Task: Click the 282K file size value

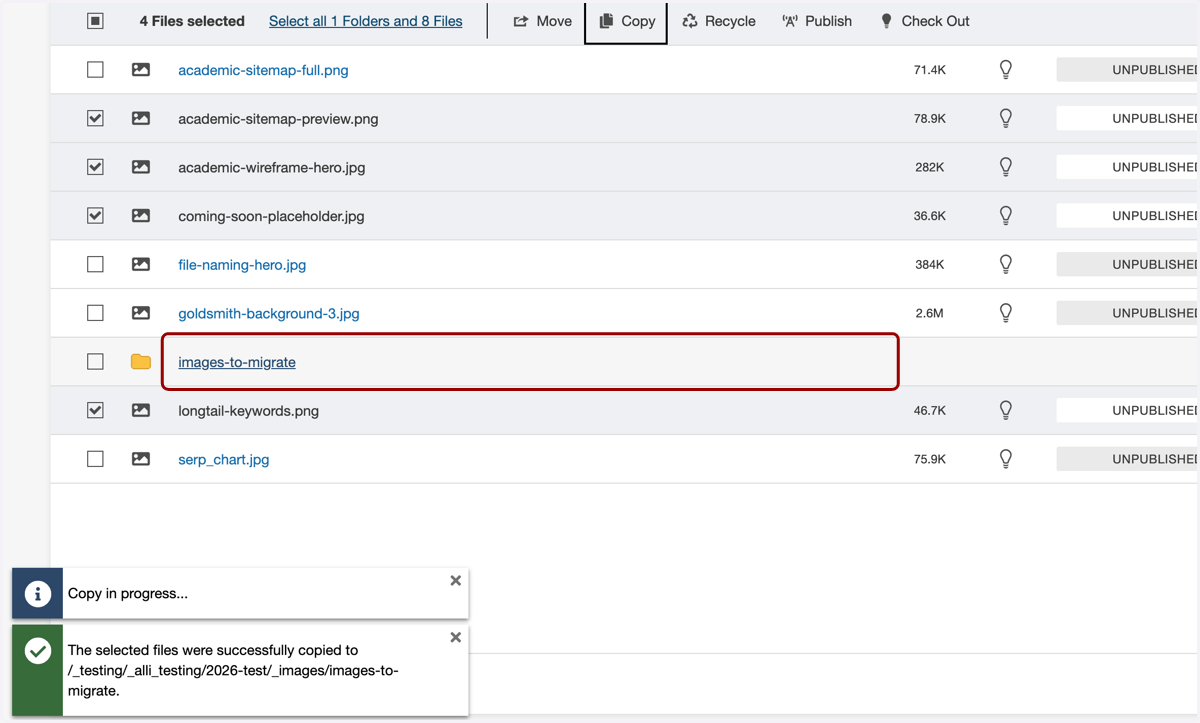Action: tap(930, 168)
